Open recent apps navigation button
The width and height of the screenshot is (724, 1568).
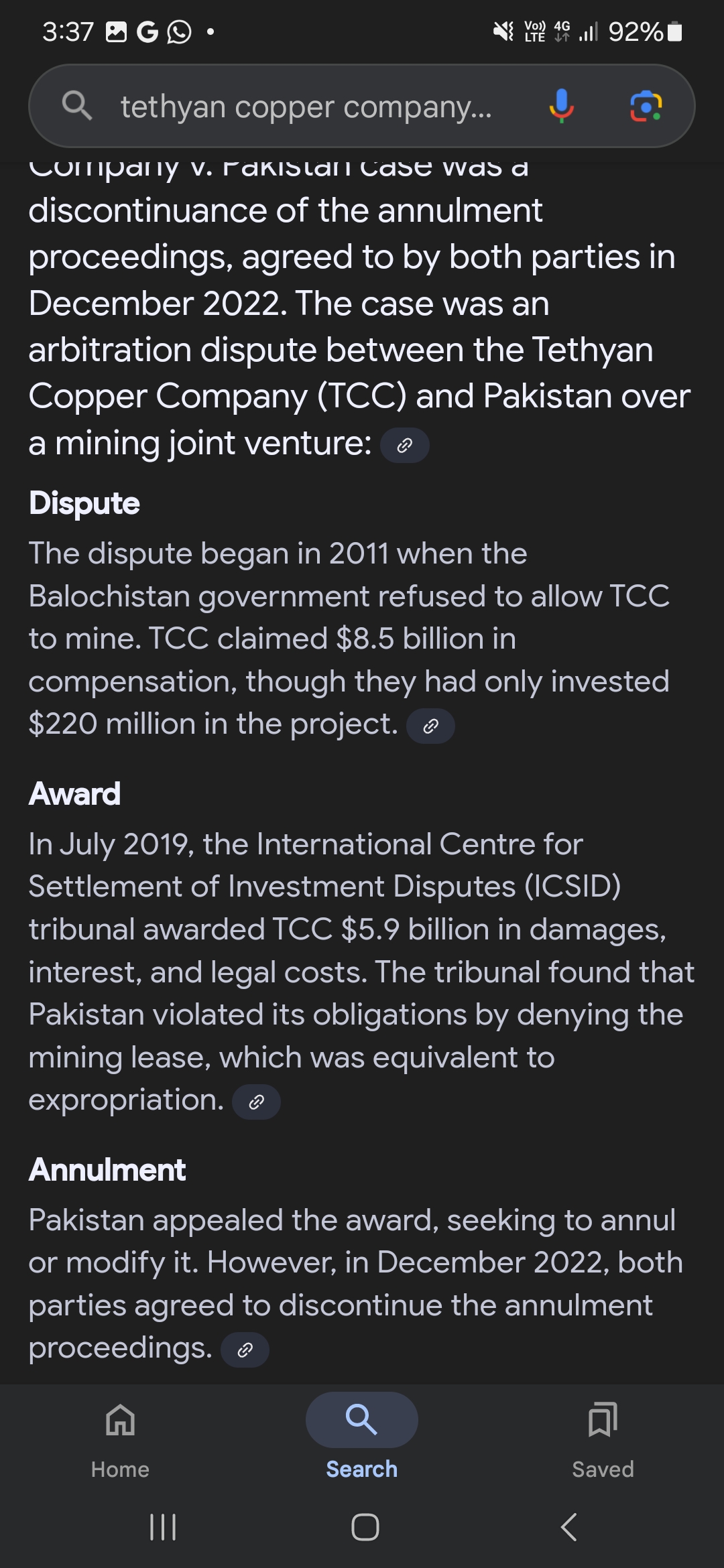pos(163,1527)
